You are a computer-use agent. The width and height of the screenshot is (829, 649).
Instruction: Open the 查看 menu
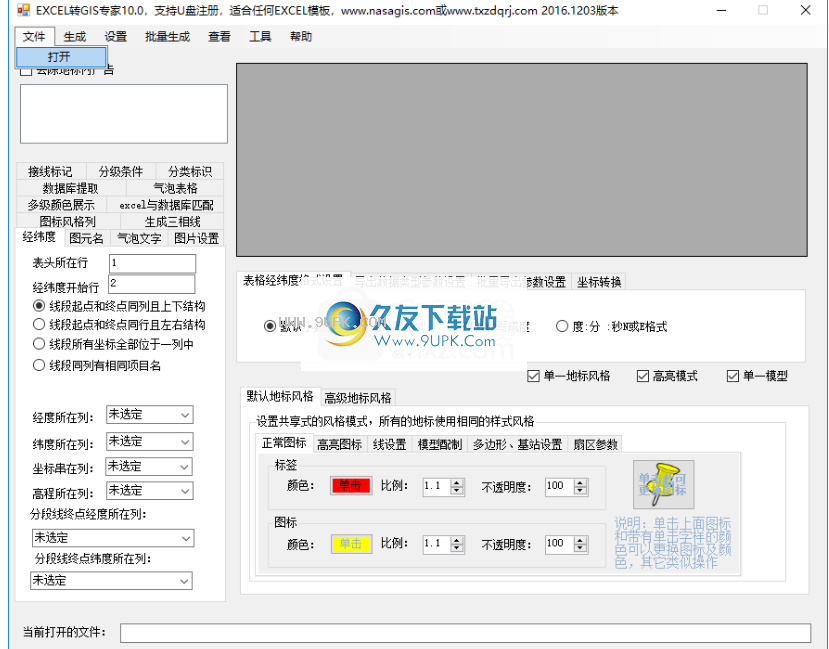[219, 36]
